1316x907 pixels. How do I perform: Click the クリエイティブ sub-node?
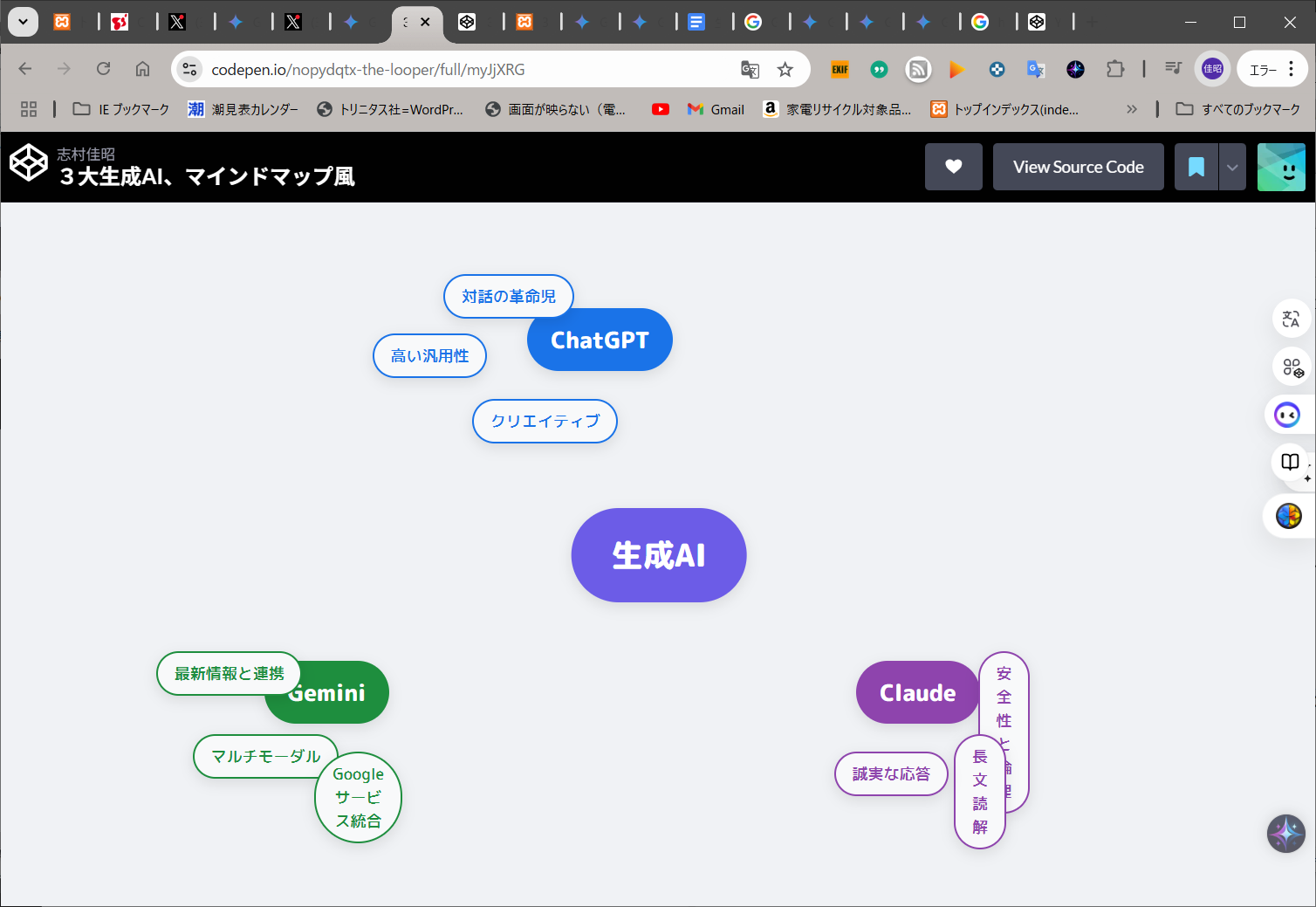click(x=545, y=421)
